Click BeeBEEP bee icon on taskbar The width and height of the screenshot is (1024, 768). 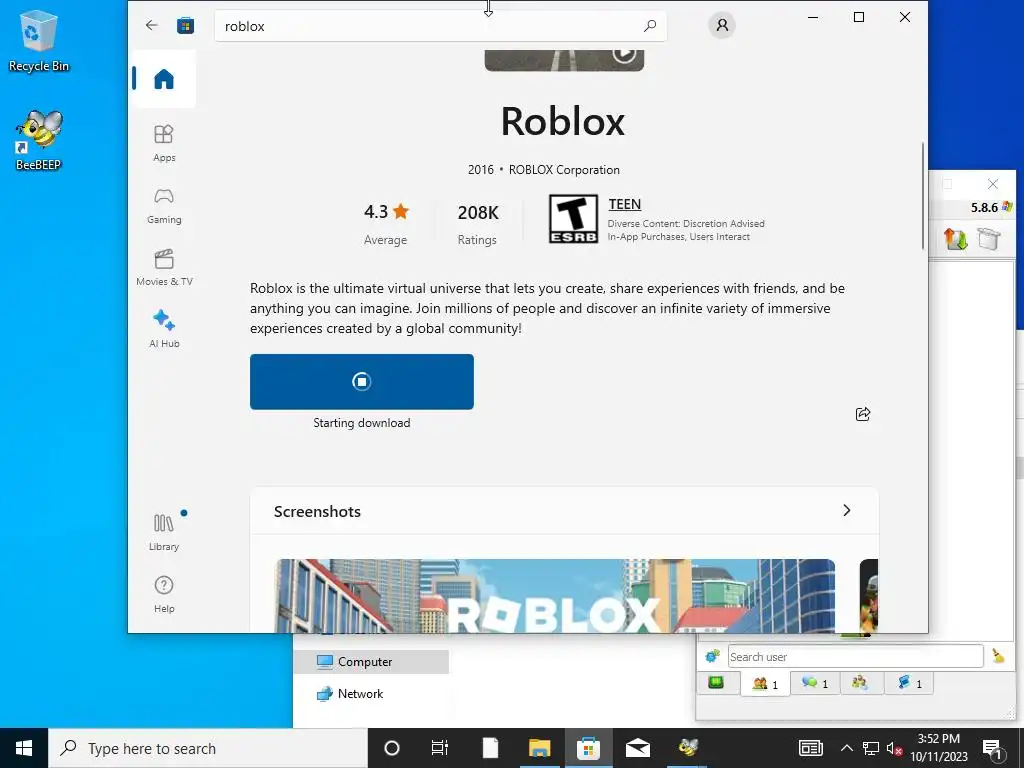click(x=688, y=748)
